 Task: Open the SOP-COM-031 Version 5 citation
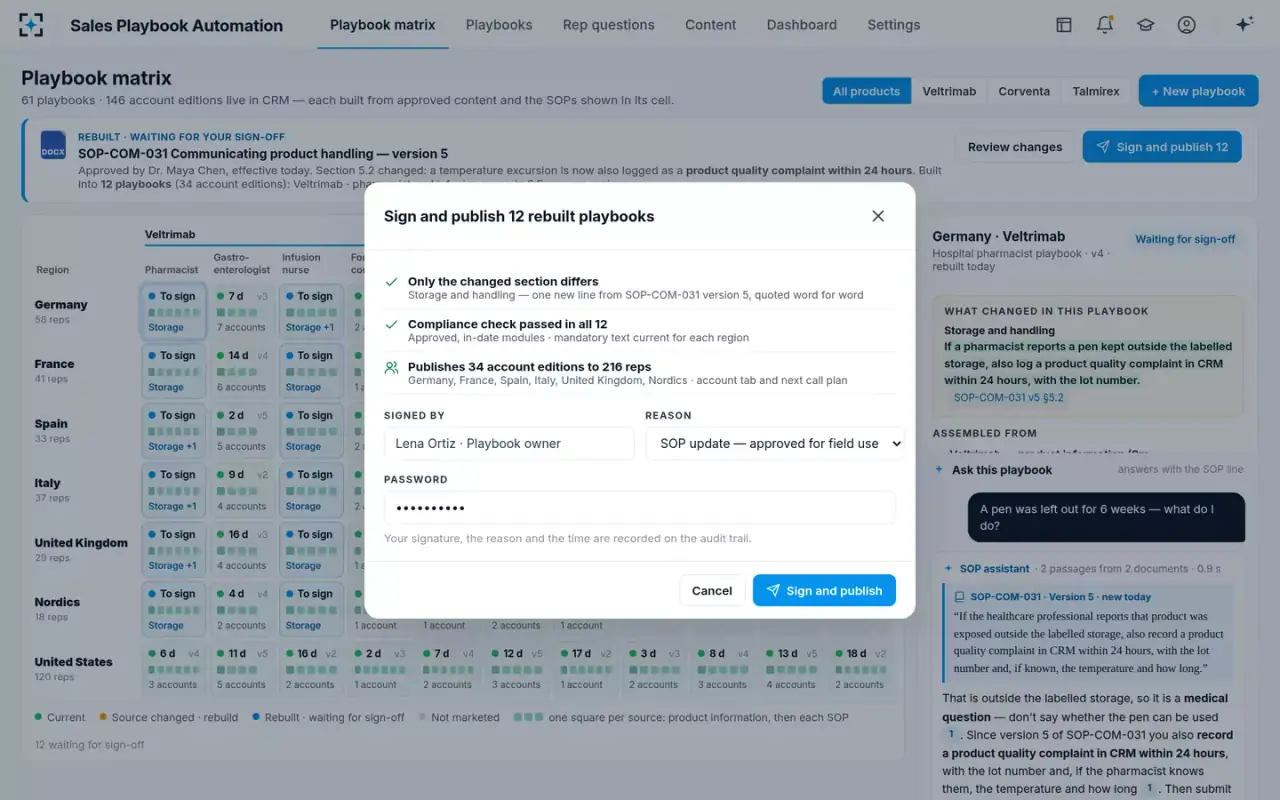pyautogui.click(x=1060, y=597)
